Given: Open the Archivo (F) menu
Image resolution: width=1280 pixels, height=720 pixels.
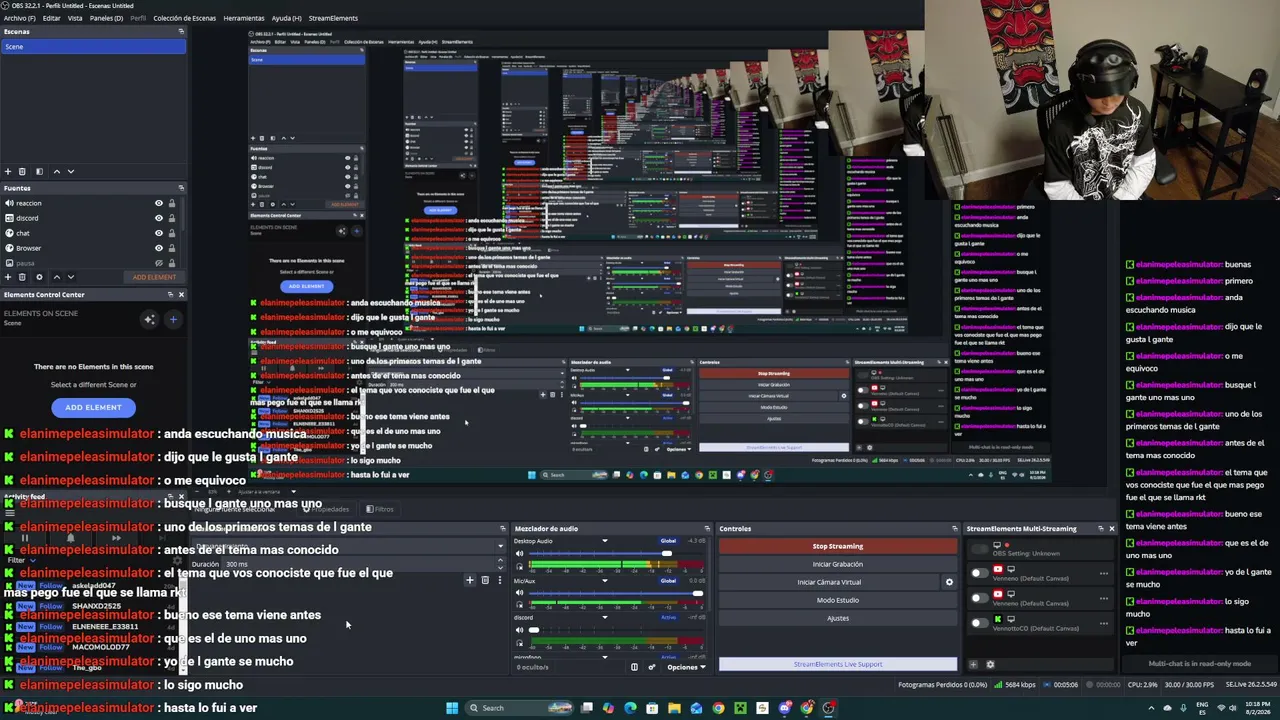Looking at the screenshot, I should pyautogui.click(x=19, y=18).
